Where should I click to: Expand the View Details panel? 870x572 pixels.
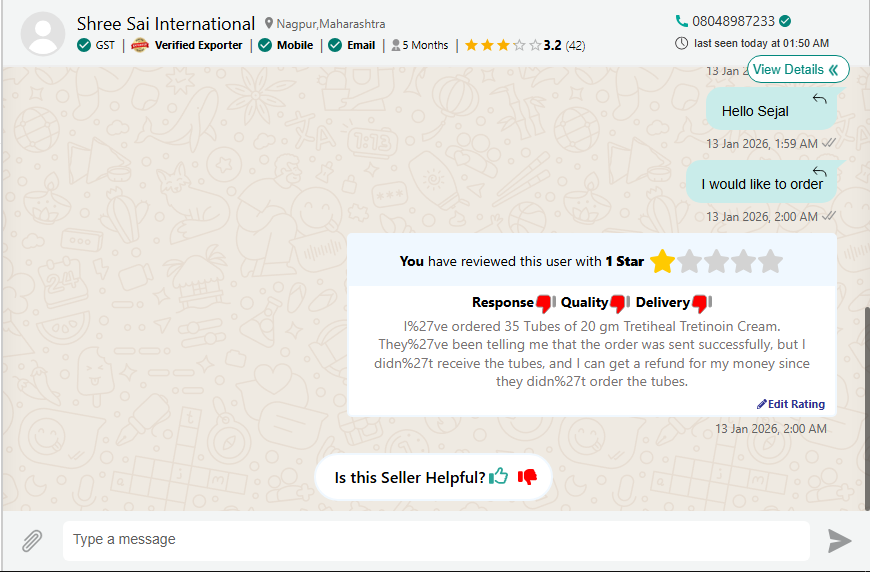pos(797,69)
